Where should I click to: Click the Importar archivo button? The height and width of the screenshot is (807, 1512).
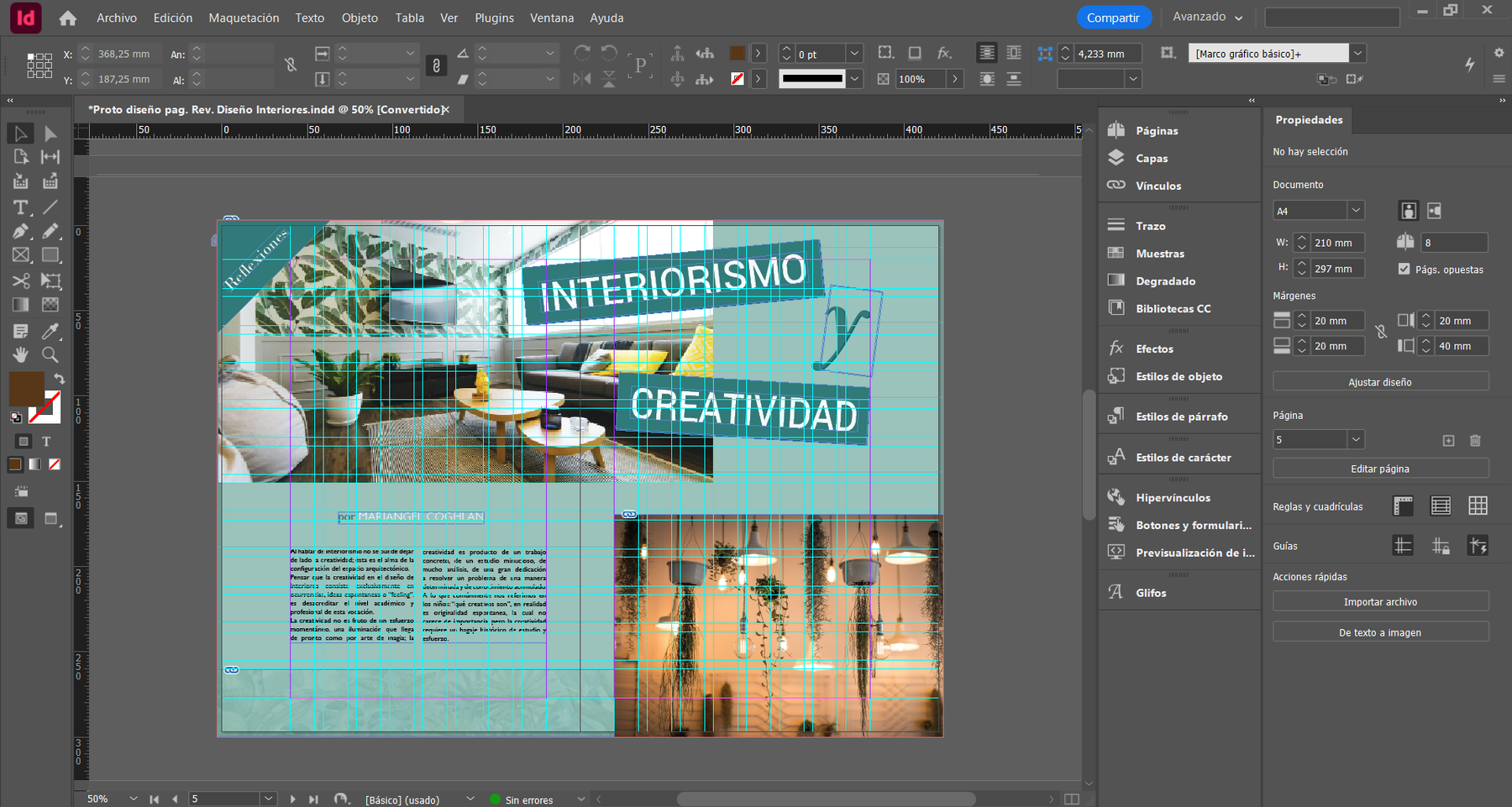[1380, 601]
